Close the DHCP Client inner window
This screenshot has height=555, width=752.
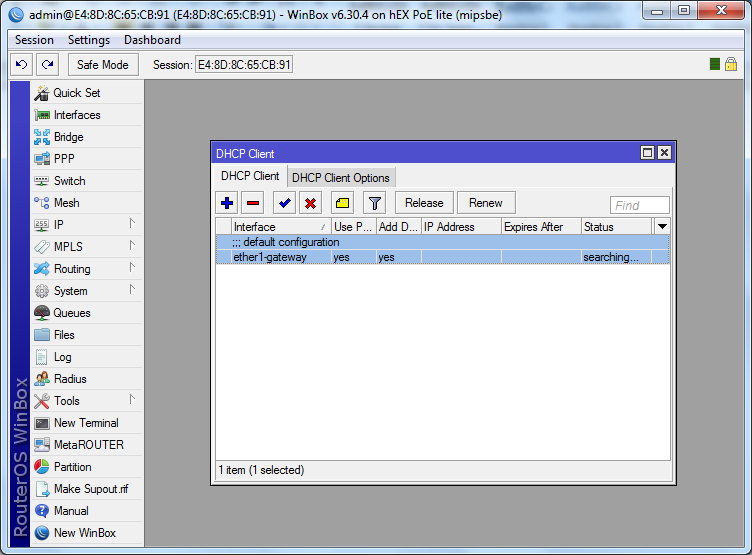tap(664, 153)
